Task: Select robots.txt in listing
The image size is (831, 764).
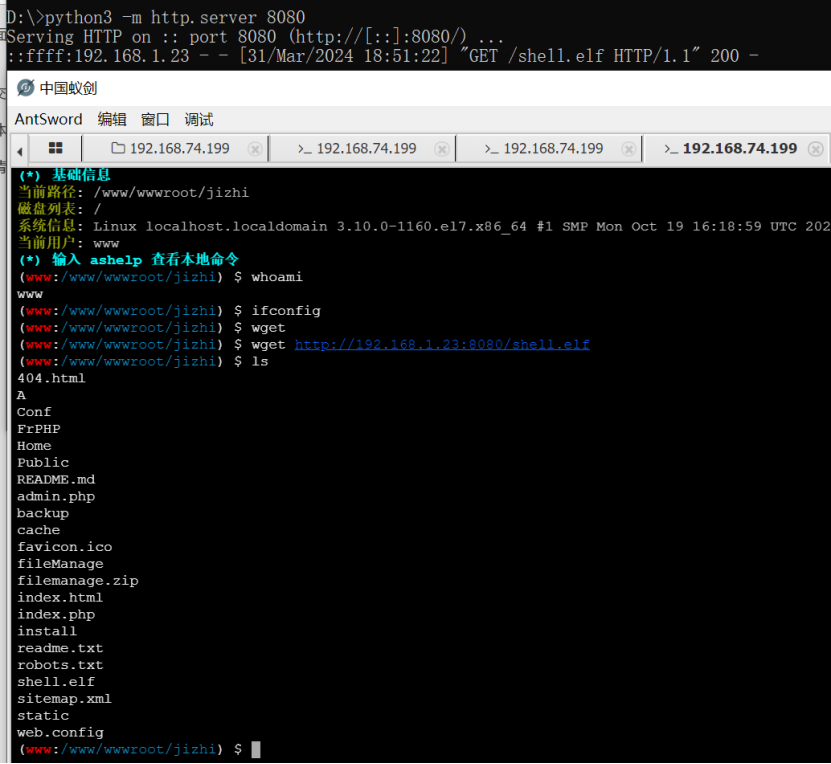Action: (x=60, y=665)
